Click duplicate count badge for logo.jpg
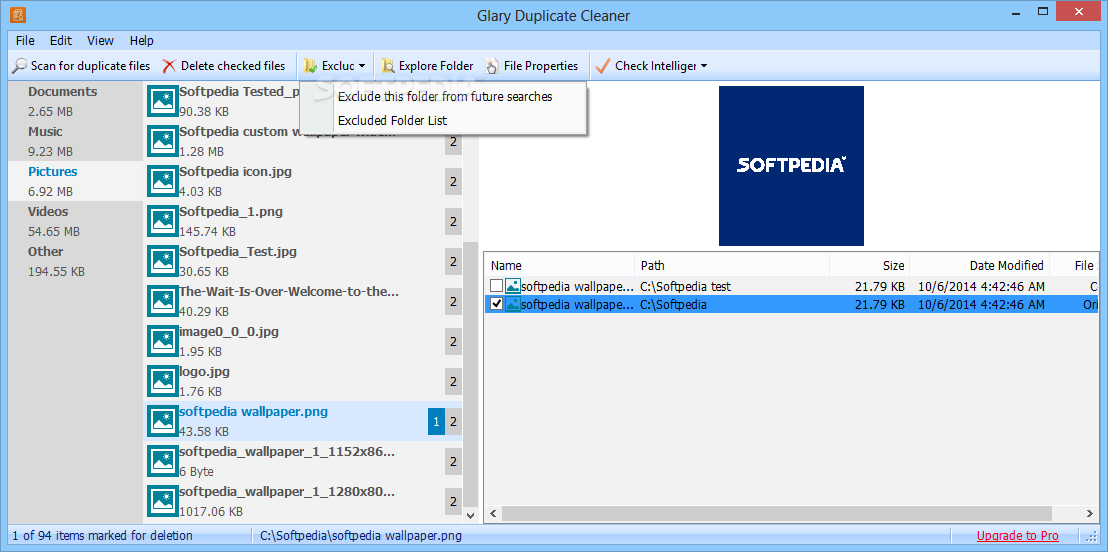Image resolution: width=1108 pixels, height=552 pixels. 453,381
